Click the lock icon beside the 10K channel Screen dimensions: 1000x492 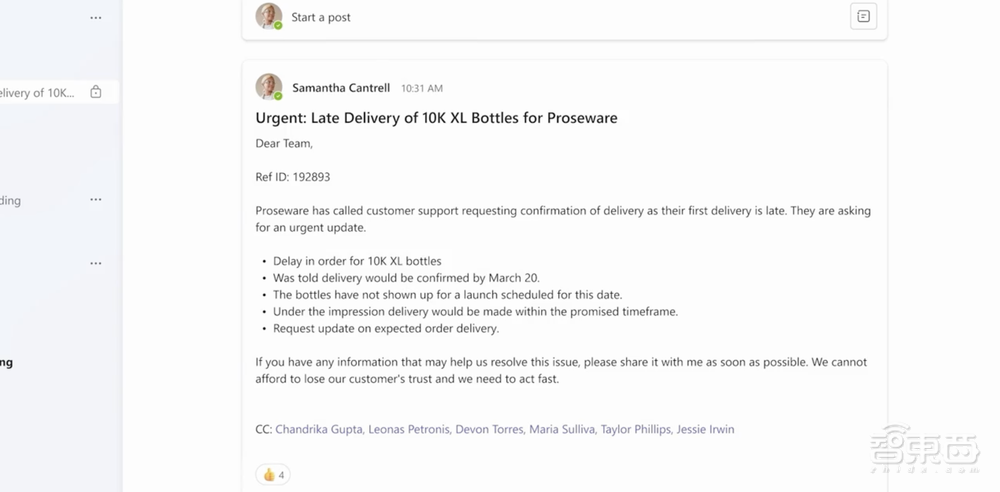(96, 93)
